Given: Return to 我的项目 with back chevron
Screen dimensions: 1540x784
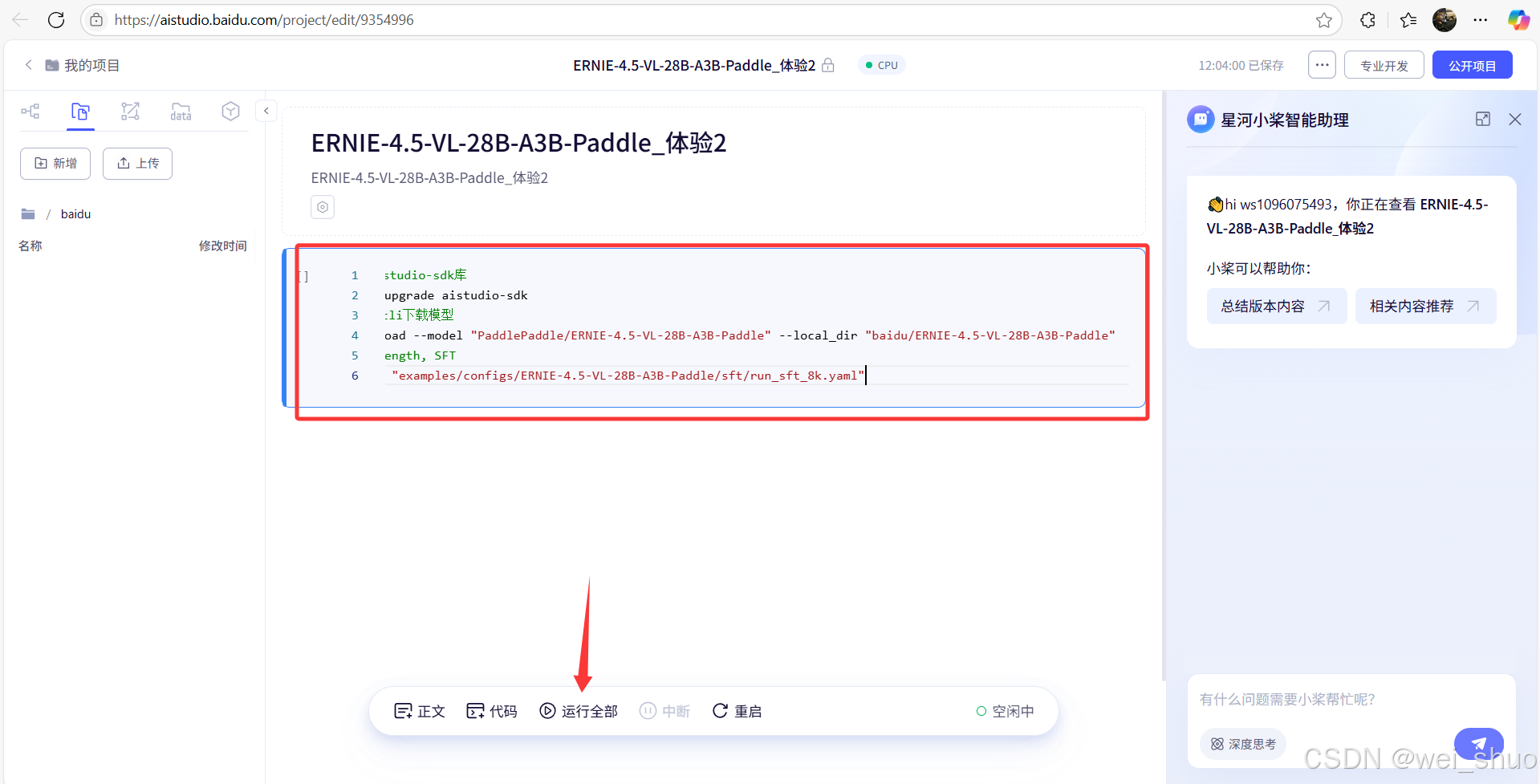Looking at the screenshot, I should pyautogui.click(x=29, y=65).
